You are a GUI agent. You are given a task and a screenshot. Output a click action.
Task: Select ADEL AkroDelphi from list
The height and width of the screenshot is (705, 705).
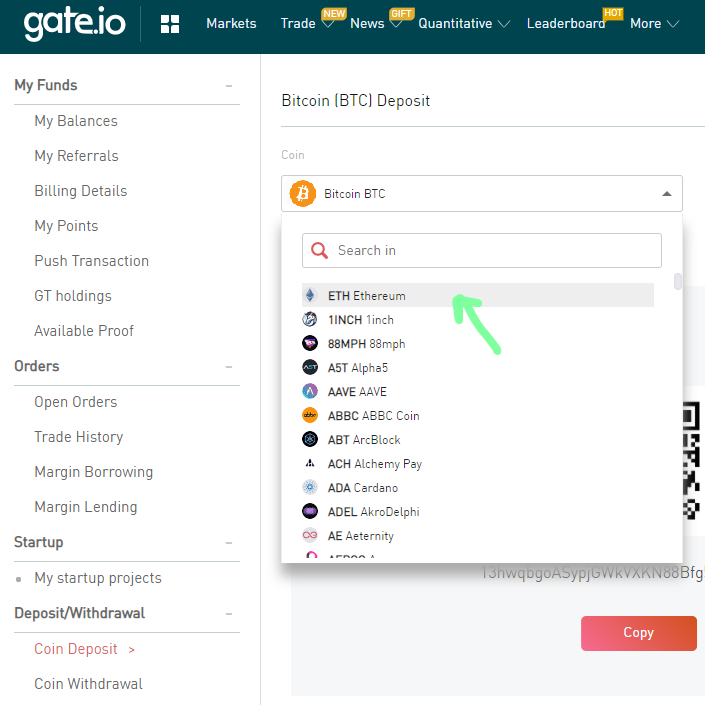(x=477, y=511)
